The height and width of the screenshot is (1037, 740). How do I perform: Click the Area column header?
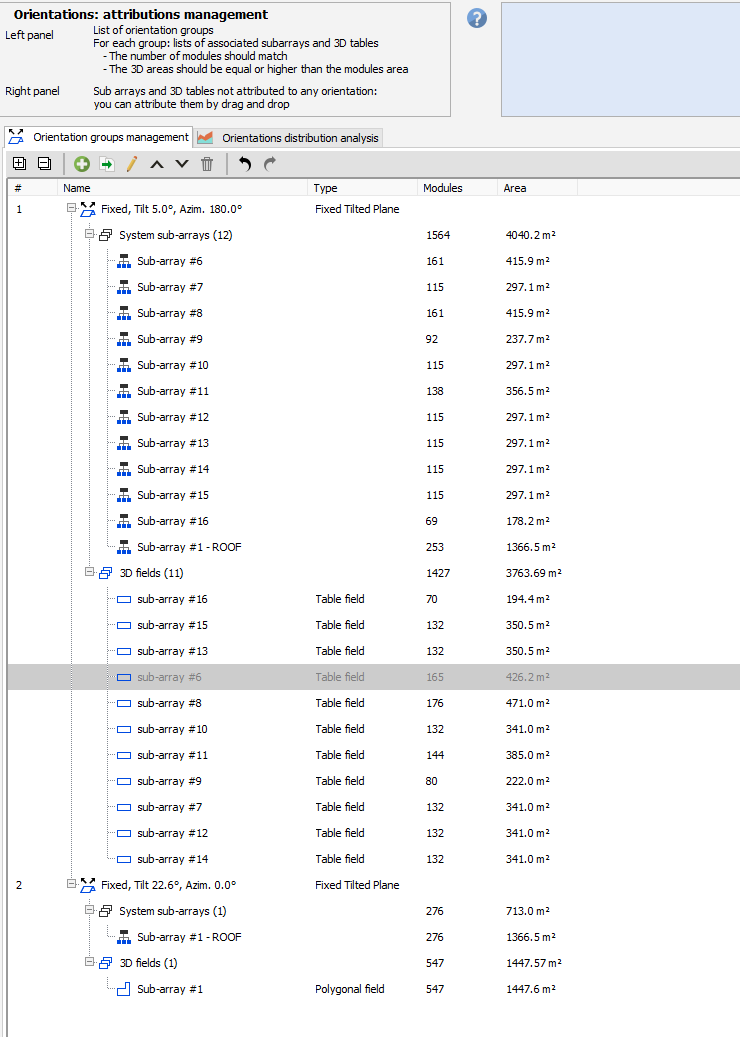(x=515, y=187)
